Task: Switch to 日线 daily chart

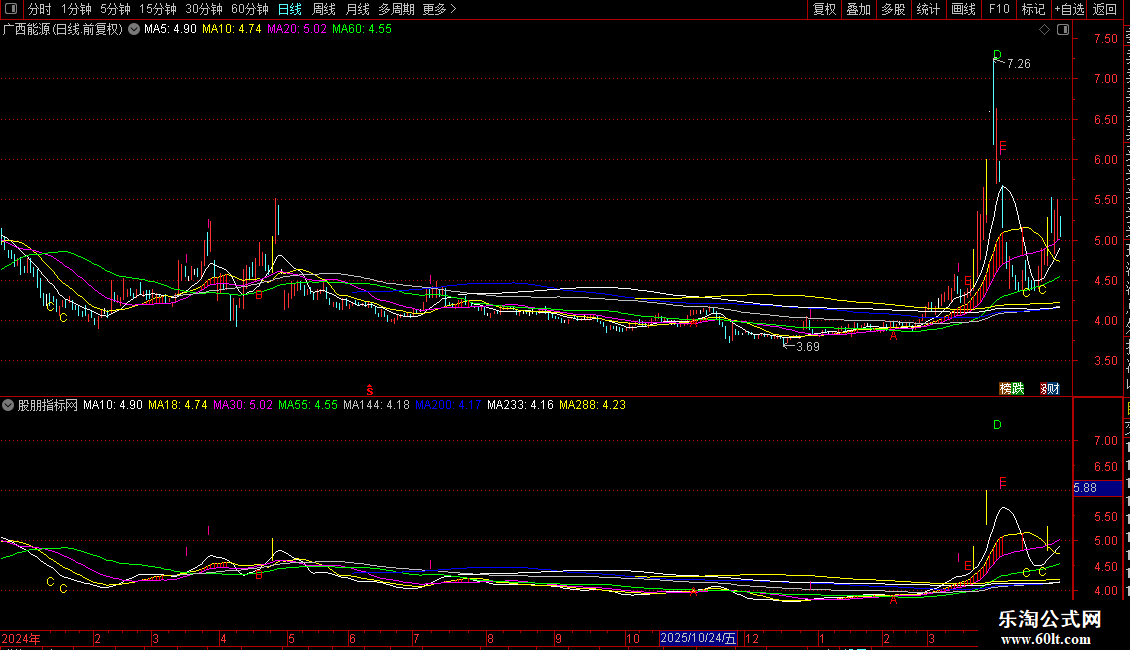Action: point(290,9)
